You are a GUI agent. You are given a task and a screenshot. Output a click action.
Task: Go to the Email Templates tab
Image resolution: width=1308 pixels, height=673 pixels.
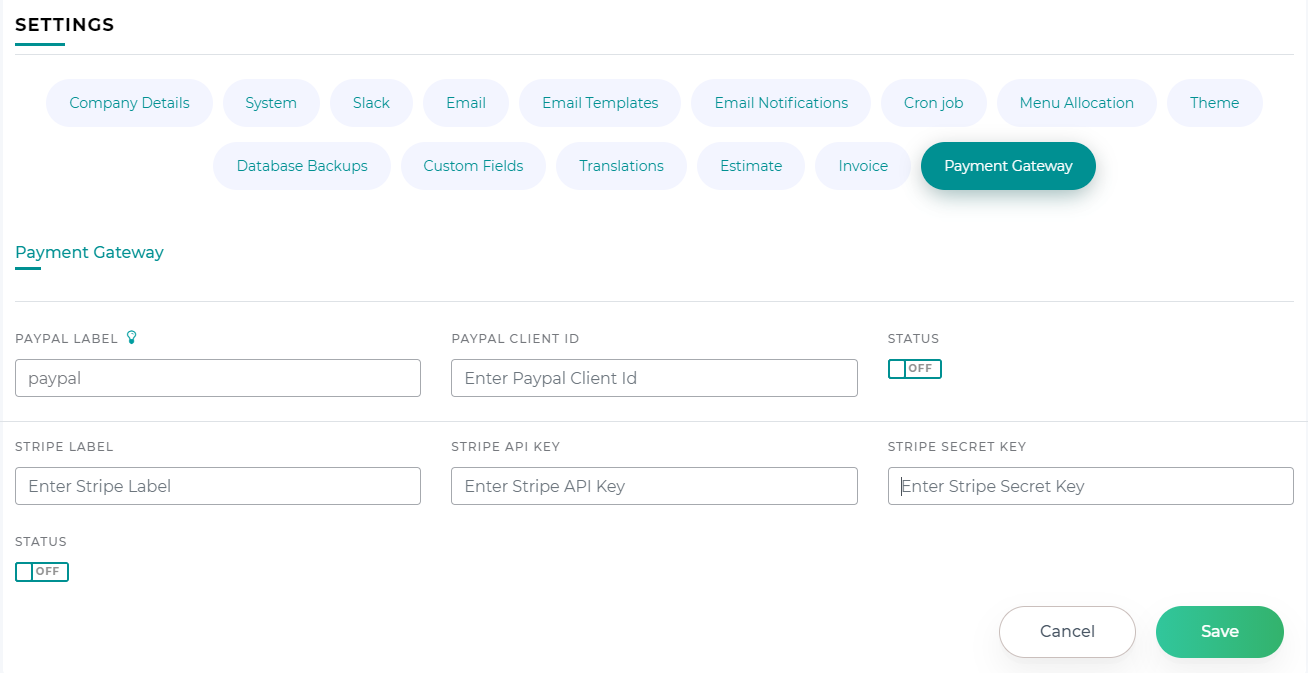point(600,103)
